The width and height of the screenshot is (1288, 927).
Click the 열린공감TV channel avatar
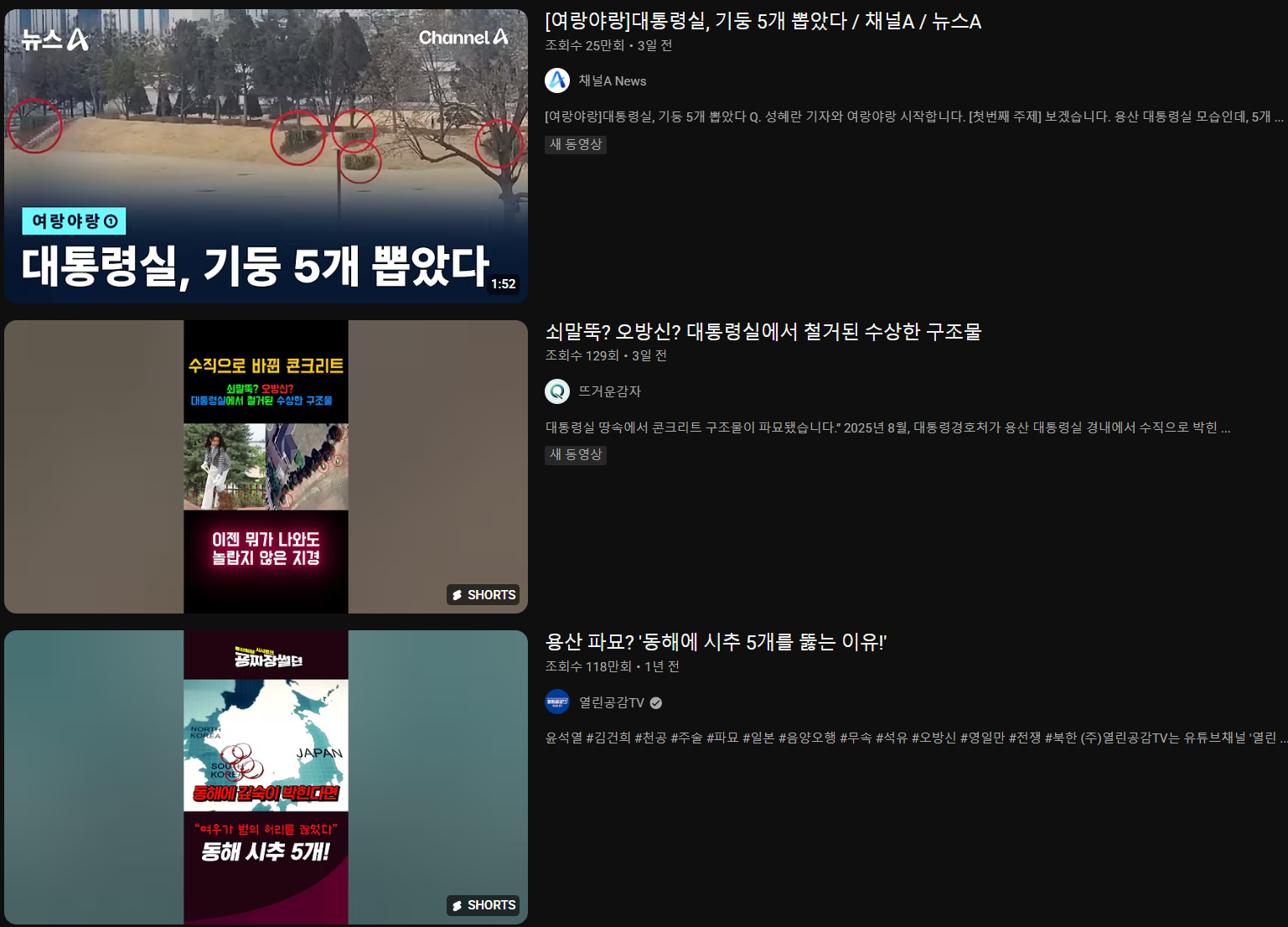(x=556, y=702)
